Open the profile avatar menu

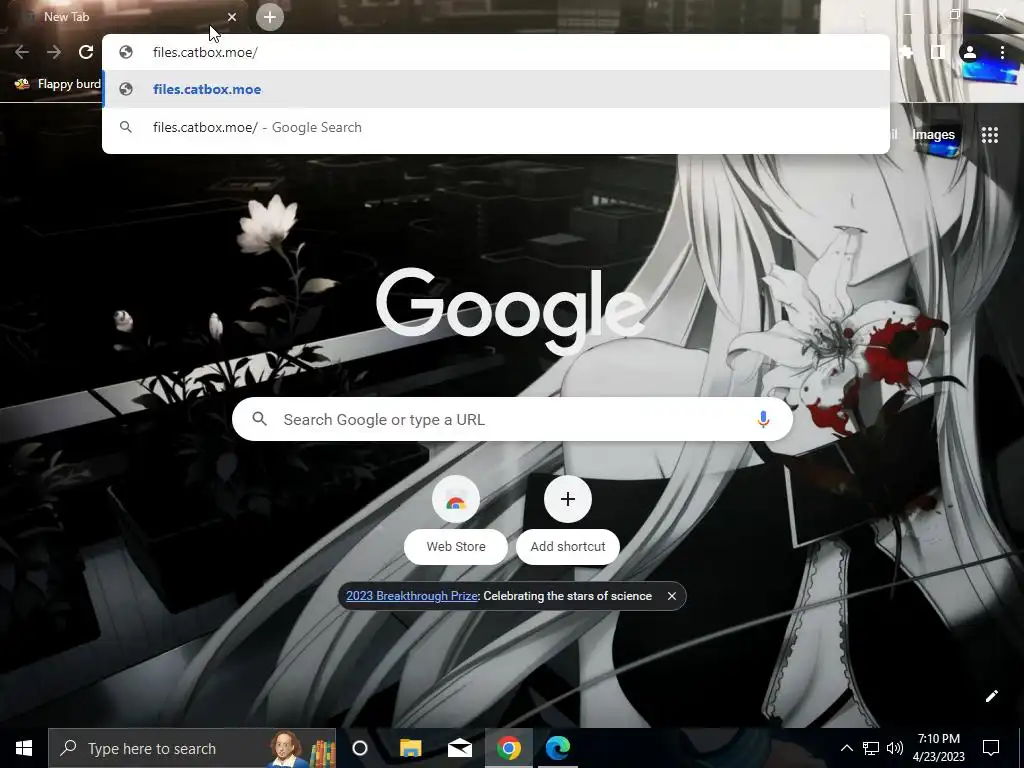click(970, 52)
